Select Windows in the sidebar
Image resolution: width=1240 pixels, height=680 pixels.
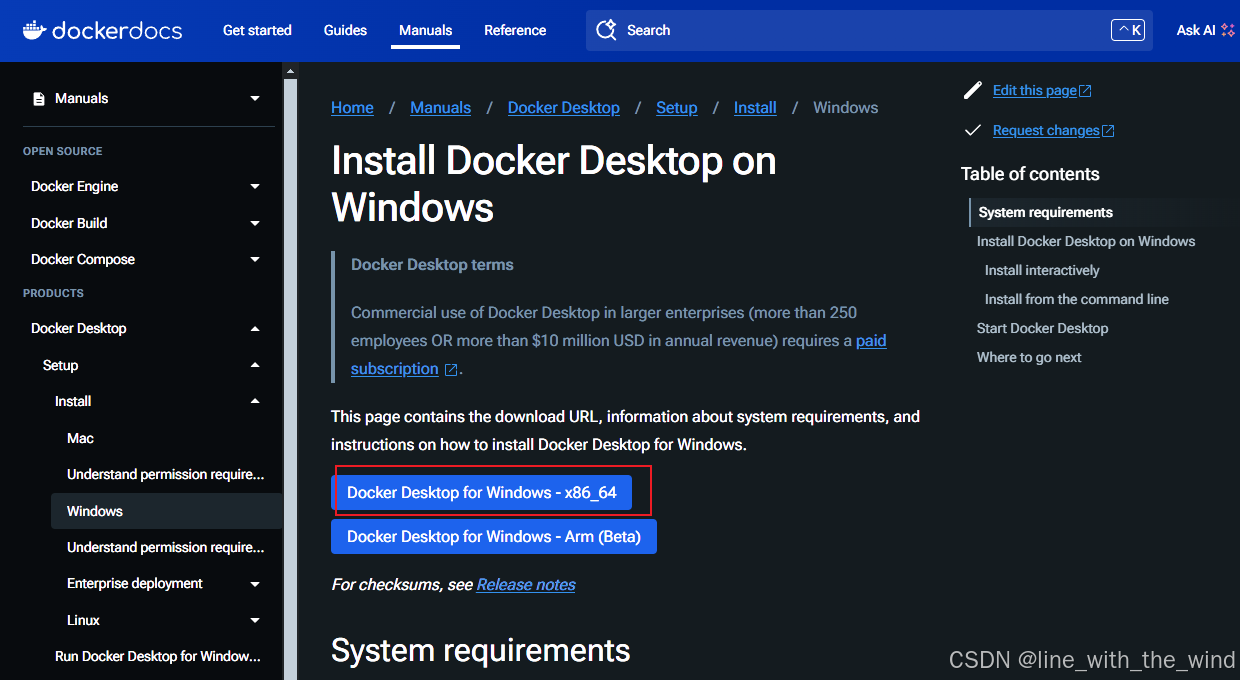[x=167, y=511]
